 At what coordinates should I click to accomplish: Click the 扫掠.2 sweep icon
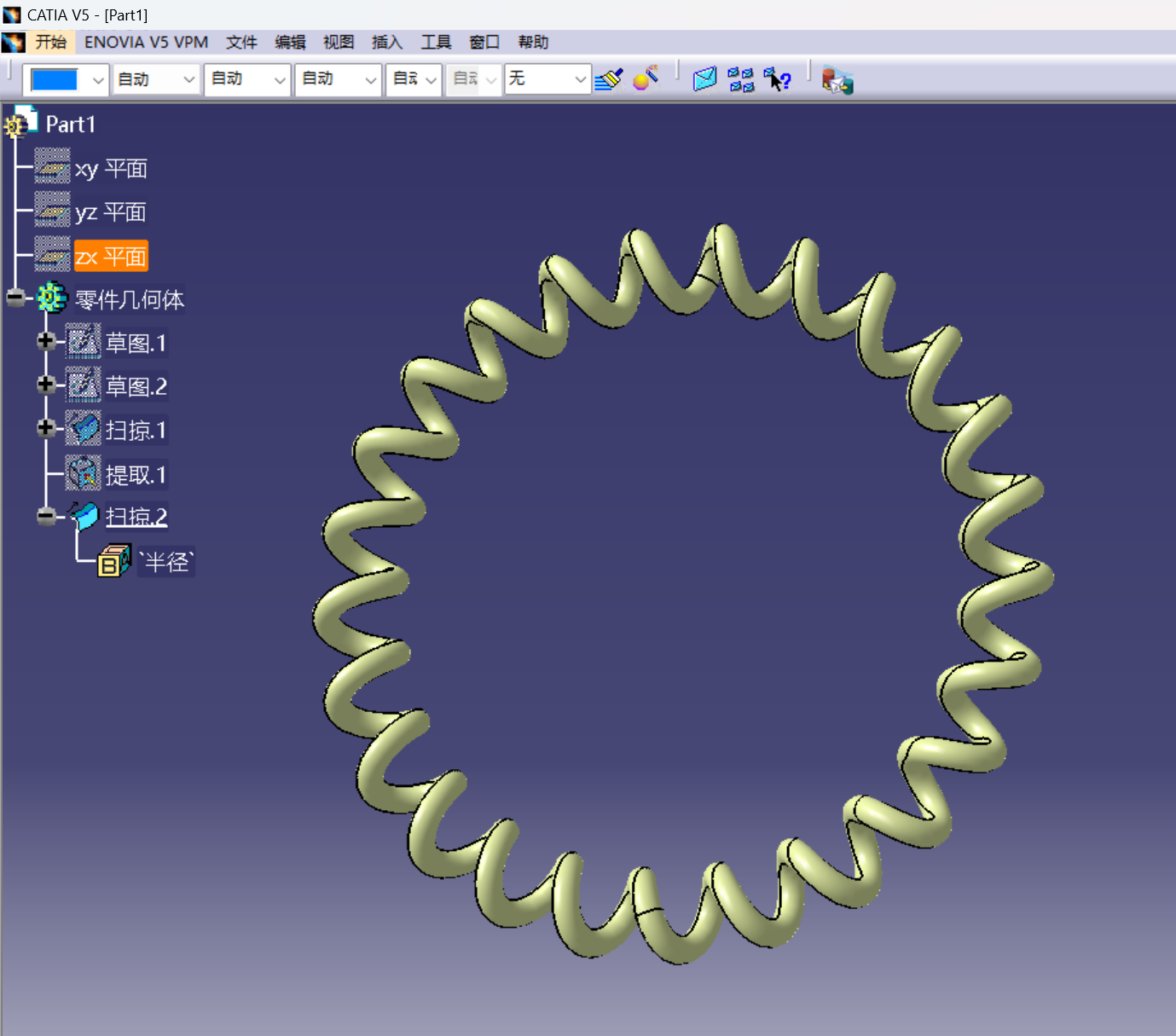tap(84, 516)
